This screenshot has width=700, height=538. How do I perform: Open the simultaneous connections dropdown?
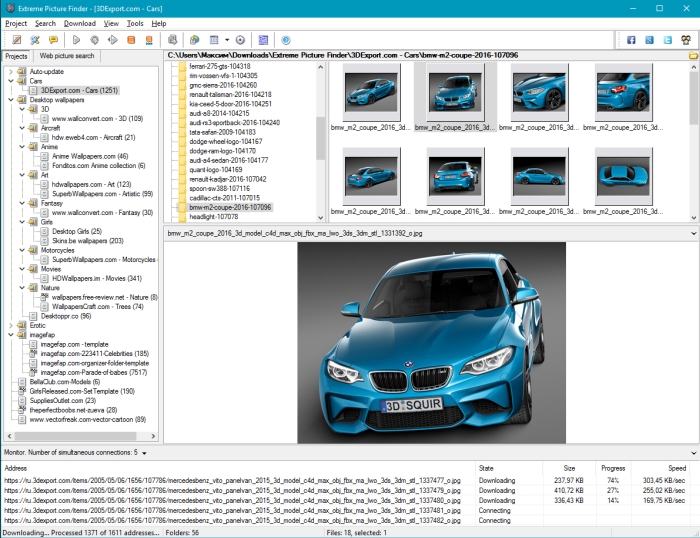[x=144, y=453]
